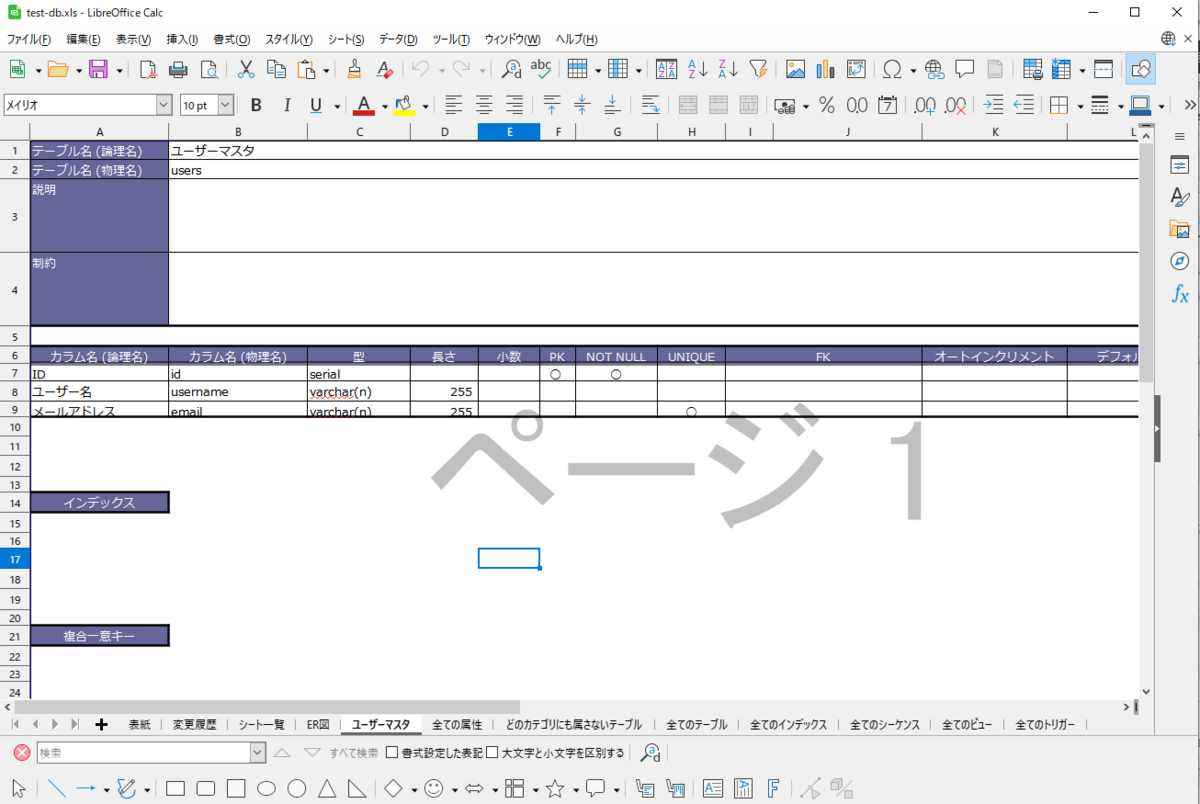The image size is (1200, 804).
Task: Enable the 書式設定した表記 checkbox
Action: [389, 752]
